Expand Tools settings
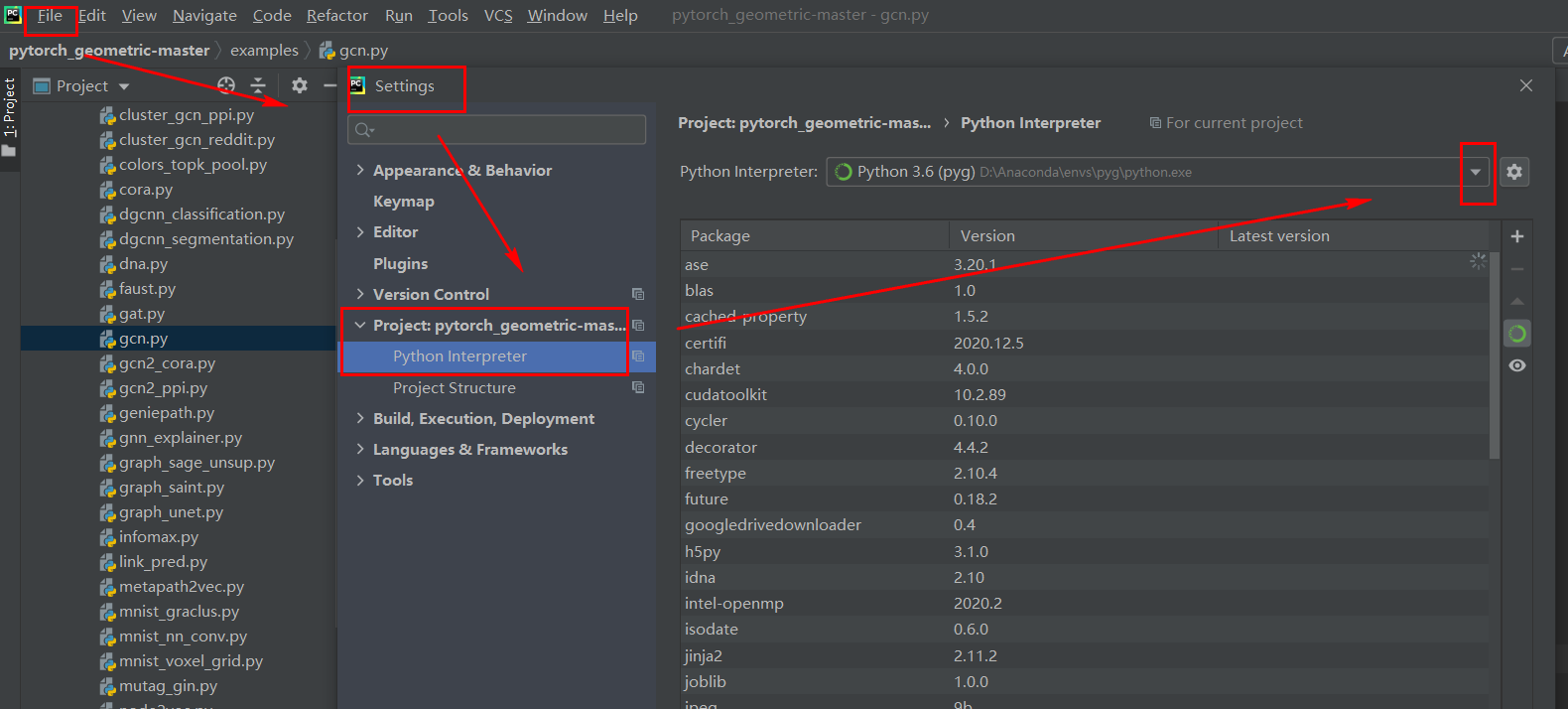This screenshot has width=1568, height=709. pyautogui.click(x=360, y=481)
